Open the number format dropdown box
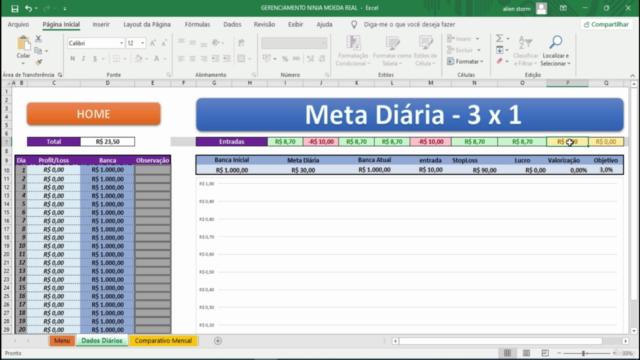The width and height of the screenshot is (640, 360). click(x=294, y=43)
